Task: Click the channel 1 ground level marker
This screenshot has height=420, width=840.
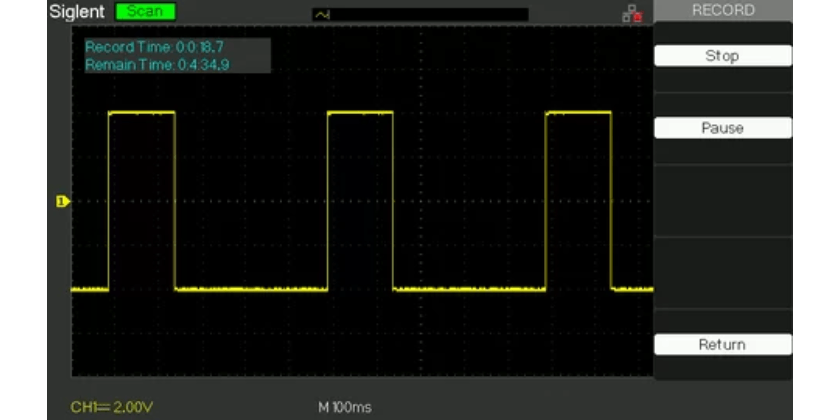Action: 62,202
